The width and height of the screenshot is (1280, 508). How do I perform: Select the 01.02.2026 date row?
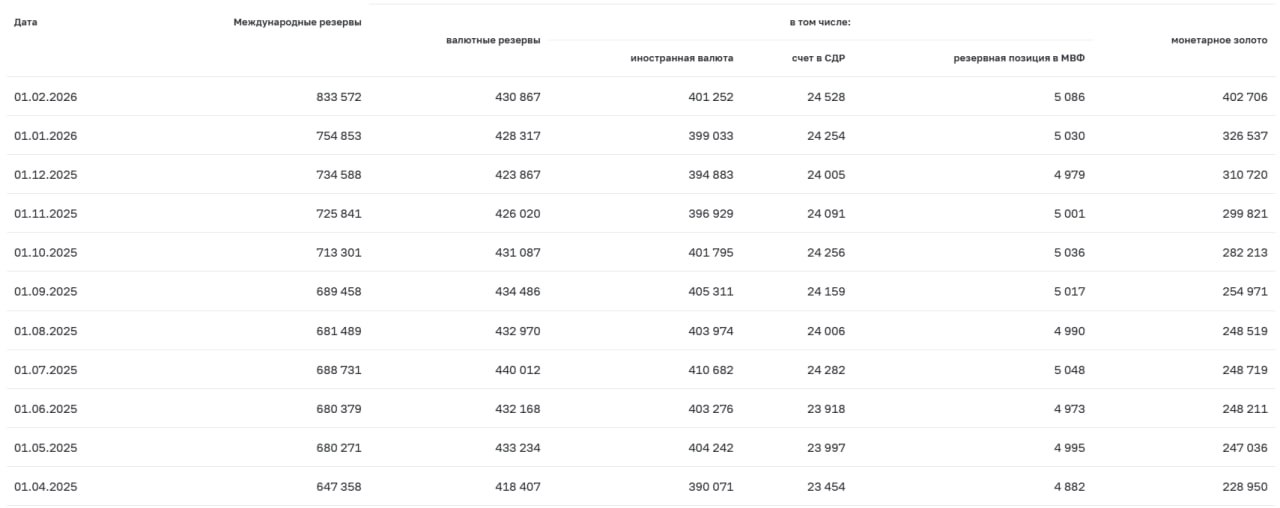click(45, 97)
